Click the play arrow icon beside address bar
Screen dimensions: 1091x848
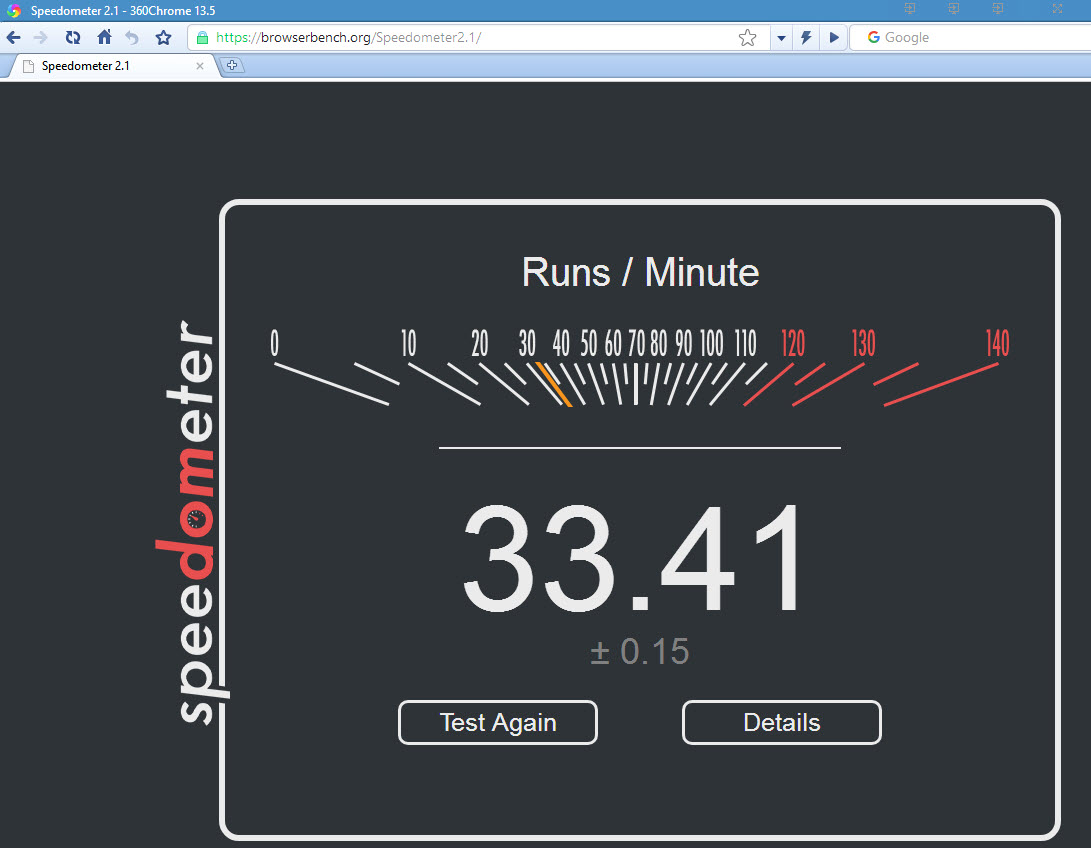coord(834,38)
